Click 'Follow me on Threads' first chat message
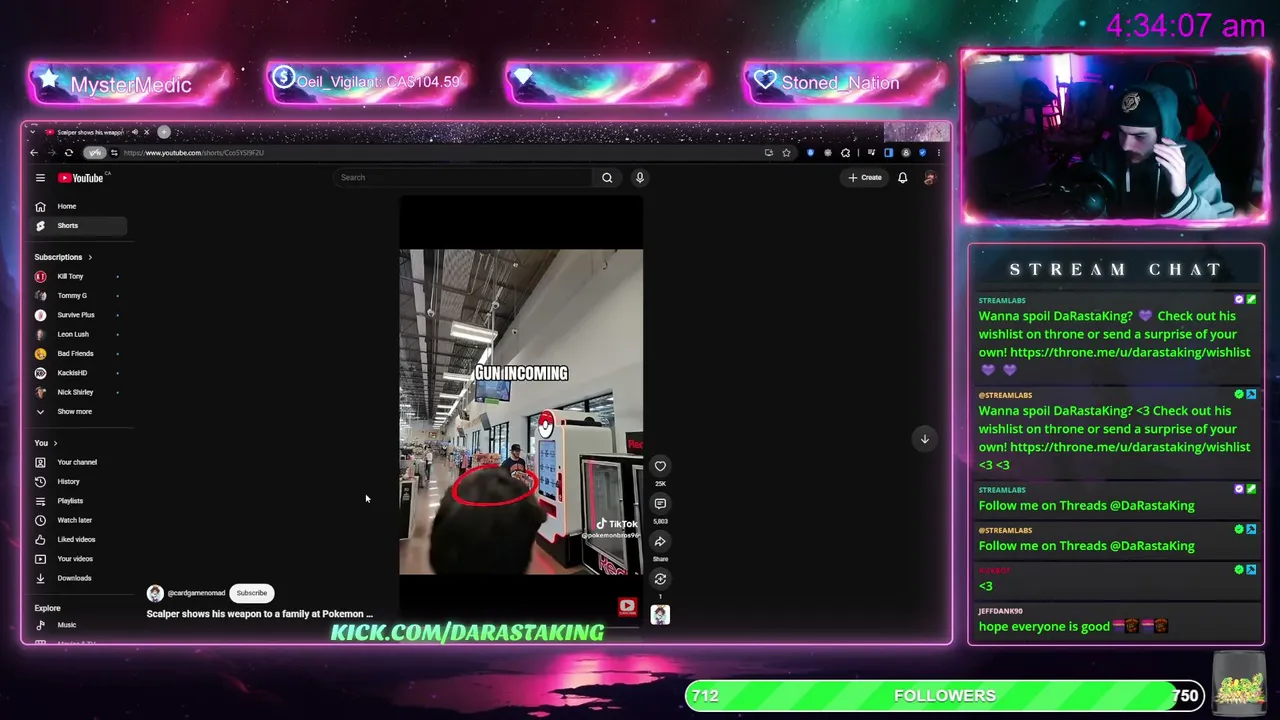 pos(1086,506)
